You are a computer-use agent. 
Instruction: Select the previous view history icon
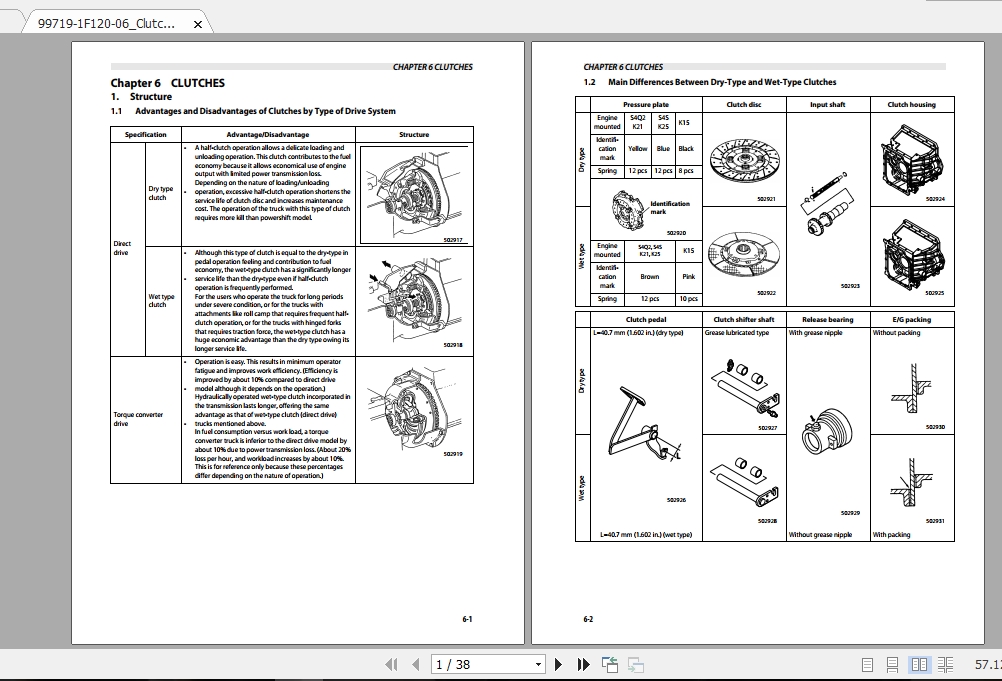click(x=608, y=663)
